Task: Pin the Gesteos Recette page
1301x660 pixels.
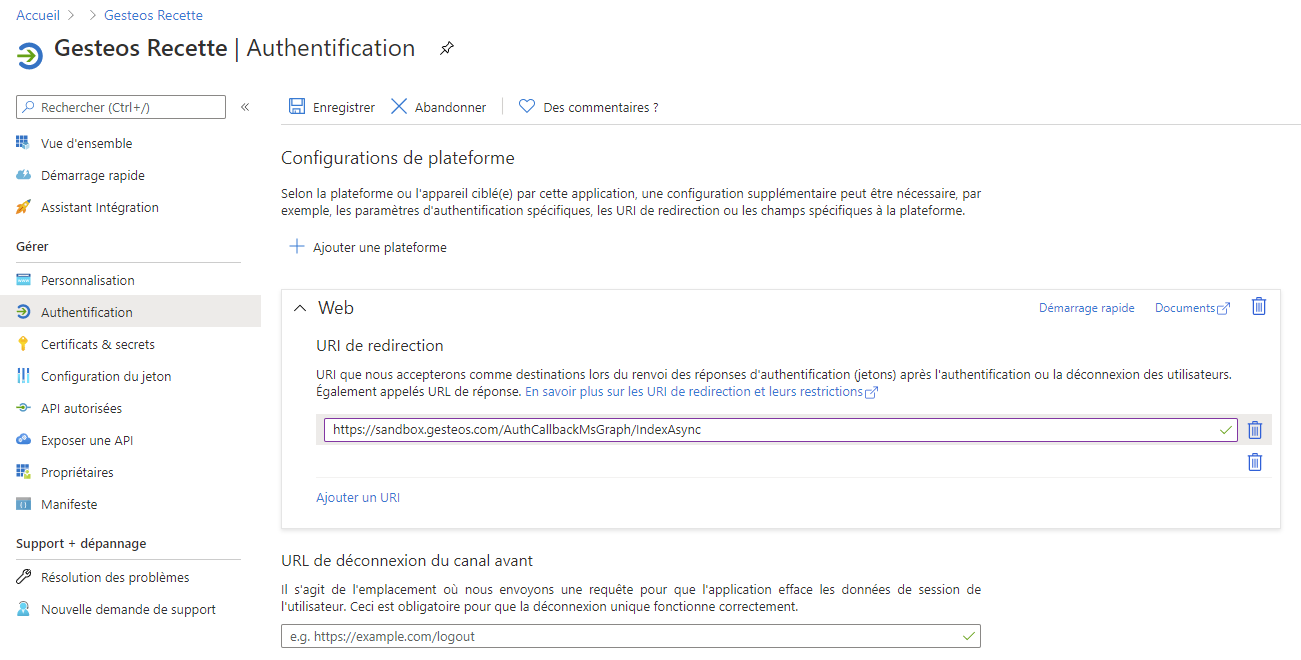Action: pyautogui.click(x=447, y=48)
